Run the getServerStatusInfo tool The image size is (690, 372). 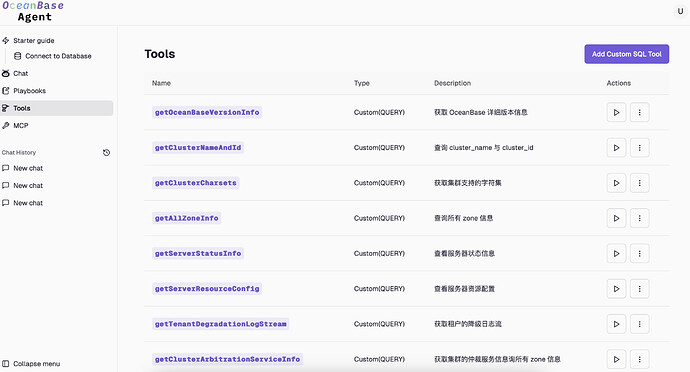point(616,254)
